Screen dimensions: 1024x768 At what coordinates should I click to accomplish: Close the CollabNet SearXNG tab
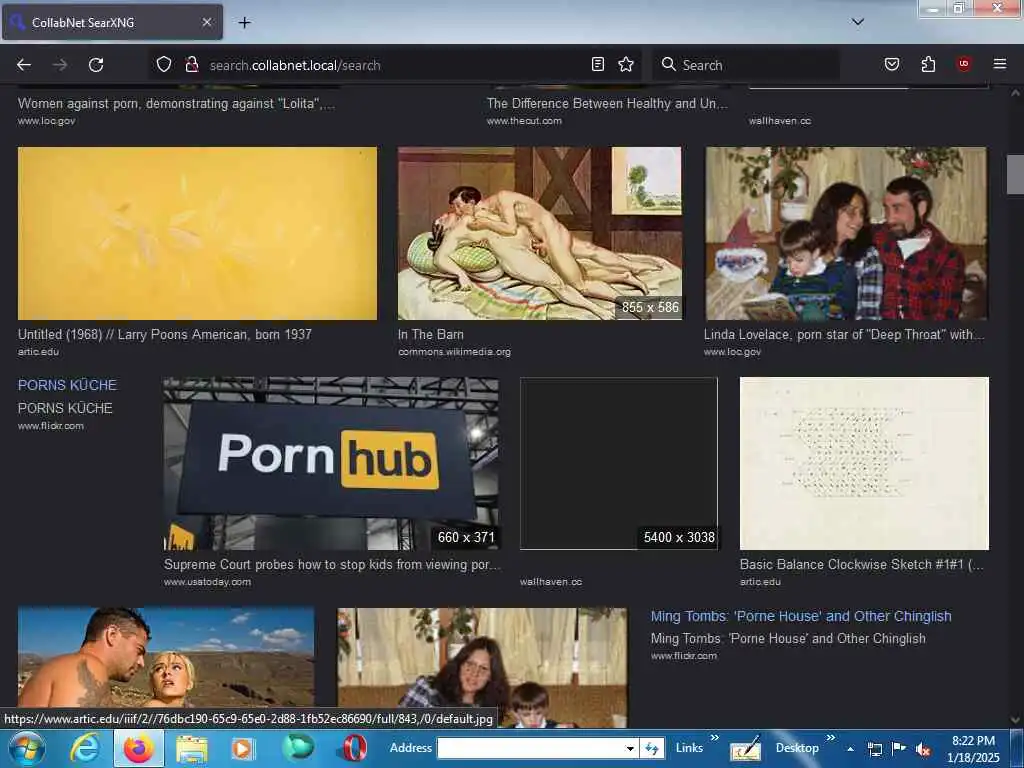[206, 22]
